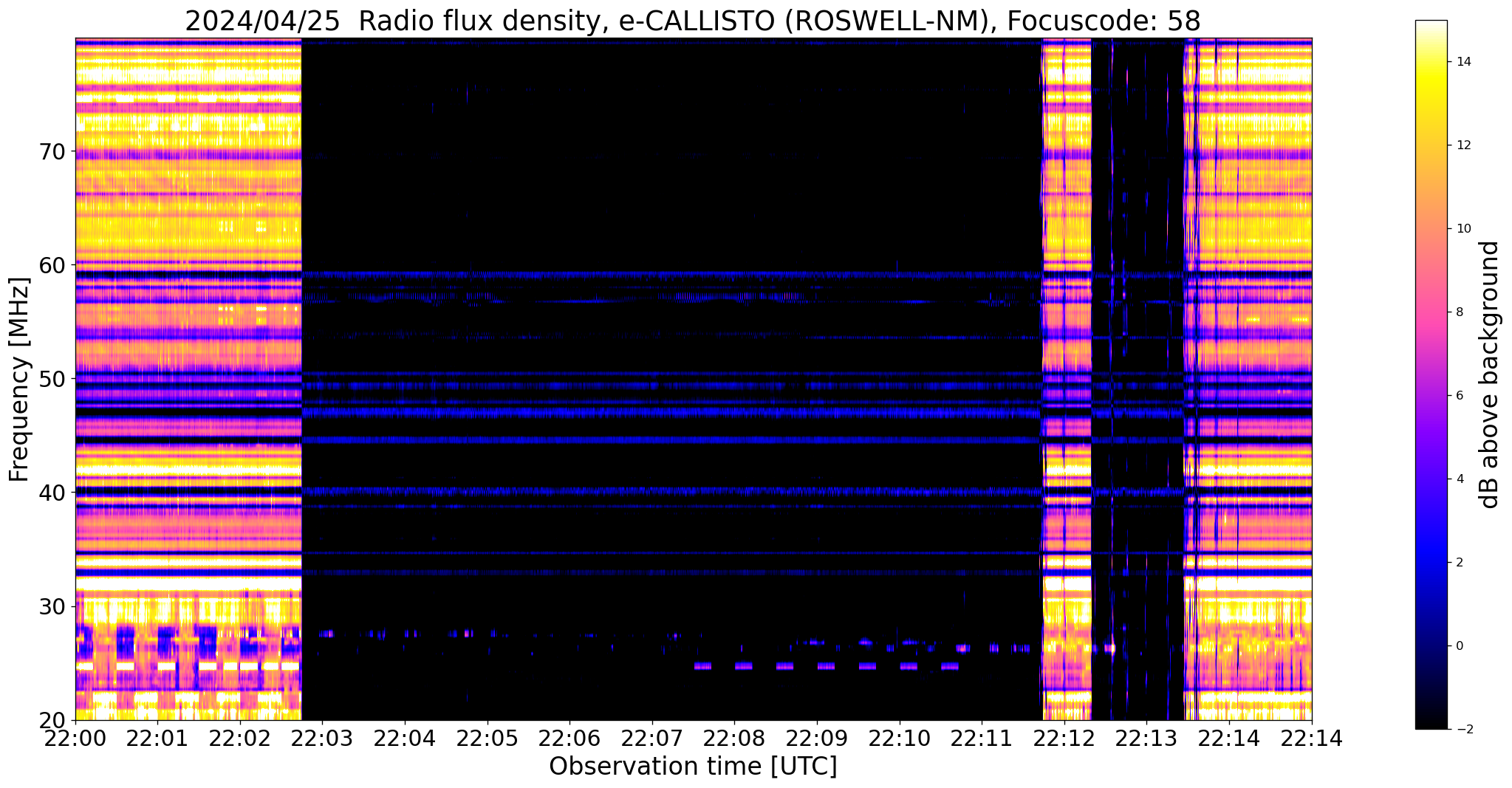1512x788 pixels.
Task: Click the 22:09 time tick label
Action: (817, 739)
